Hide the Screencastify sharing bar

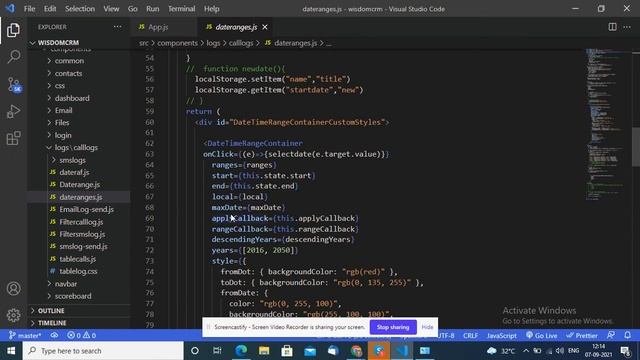427,327
